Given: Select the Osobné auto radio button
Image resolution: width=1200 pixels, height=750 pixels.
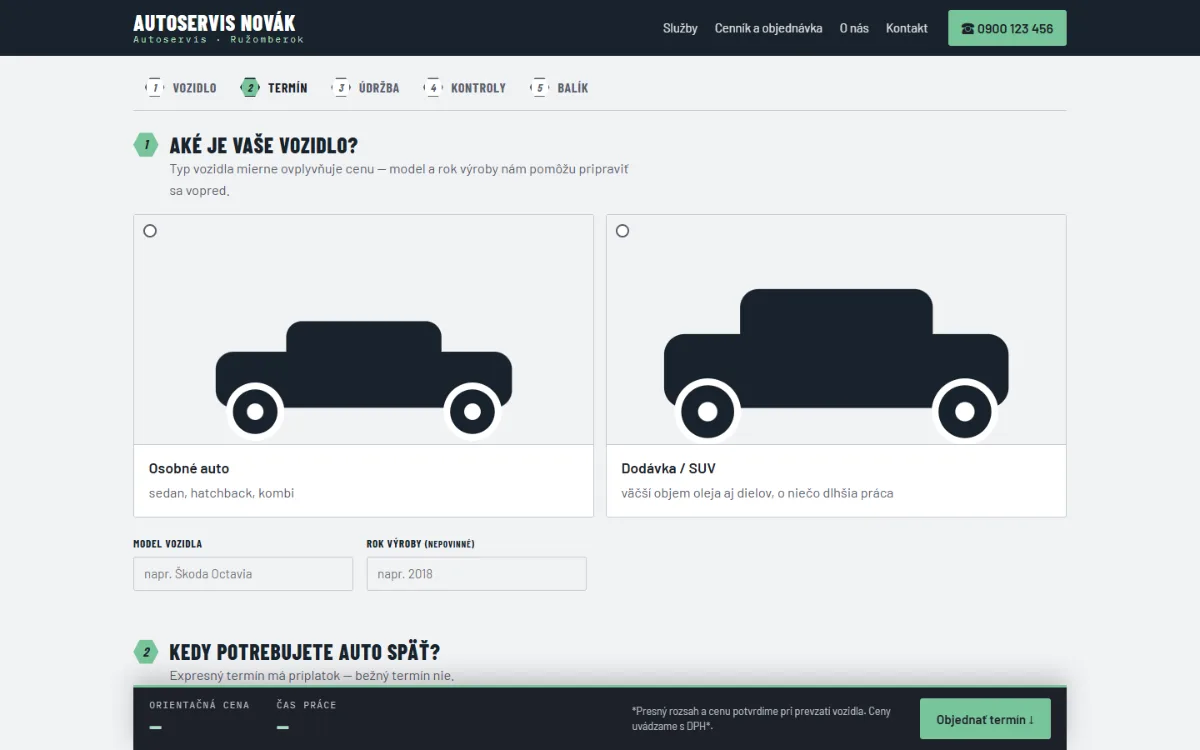Looking at the screenshot, I should pos(150,231).
